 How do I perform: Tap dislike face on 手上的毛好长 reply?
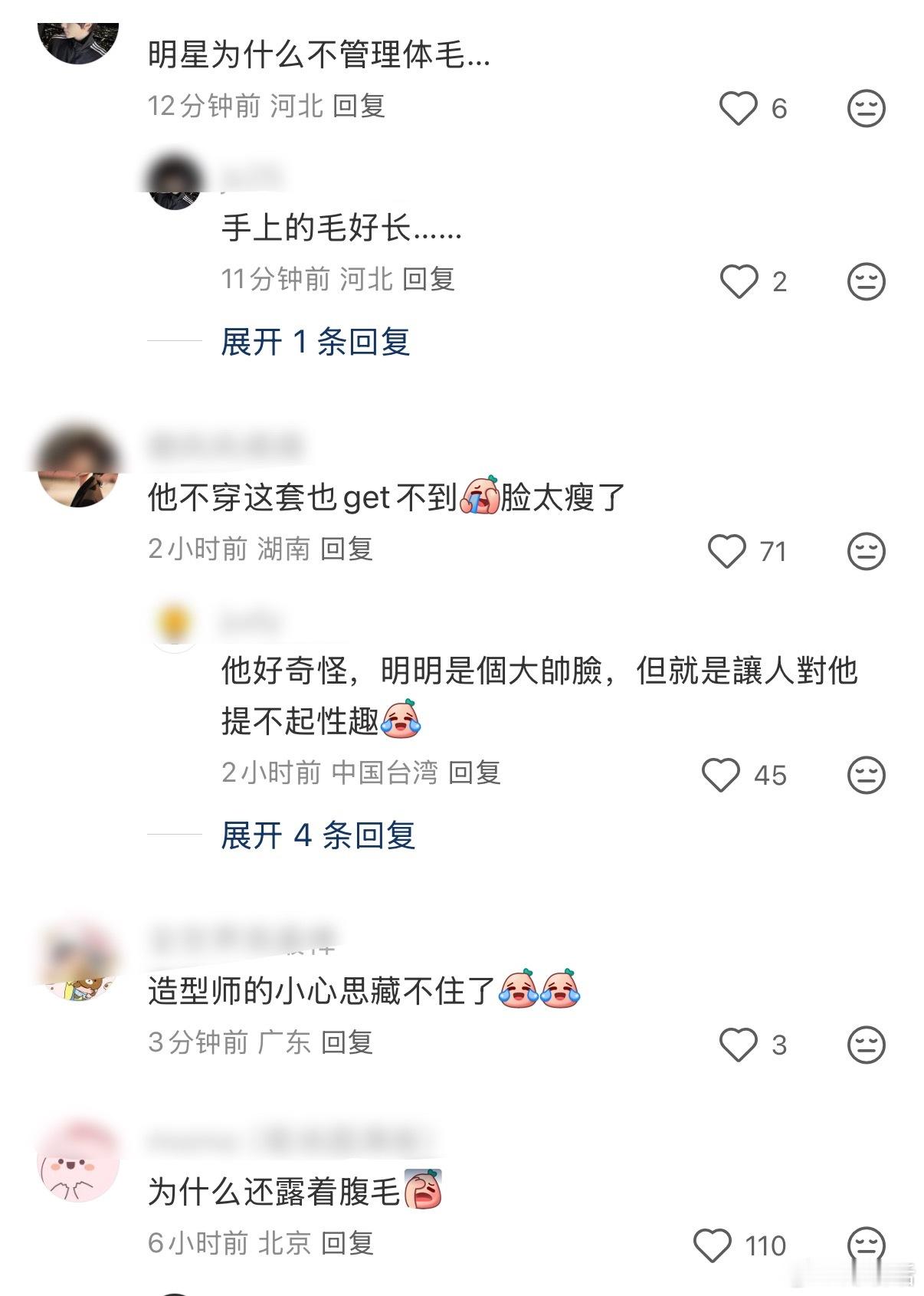pyautogui.click(x=867, y=281)
